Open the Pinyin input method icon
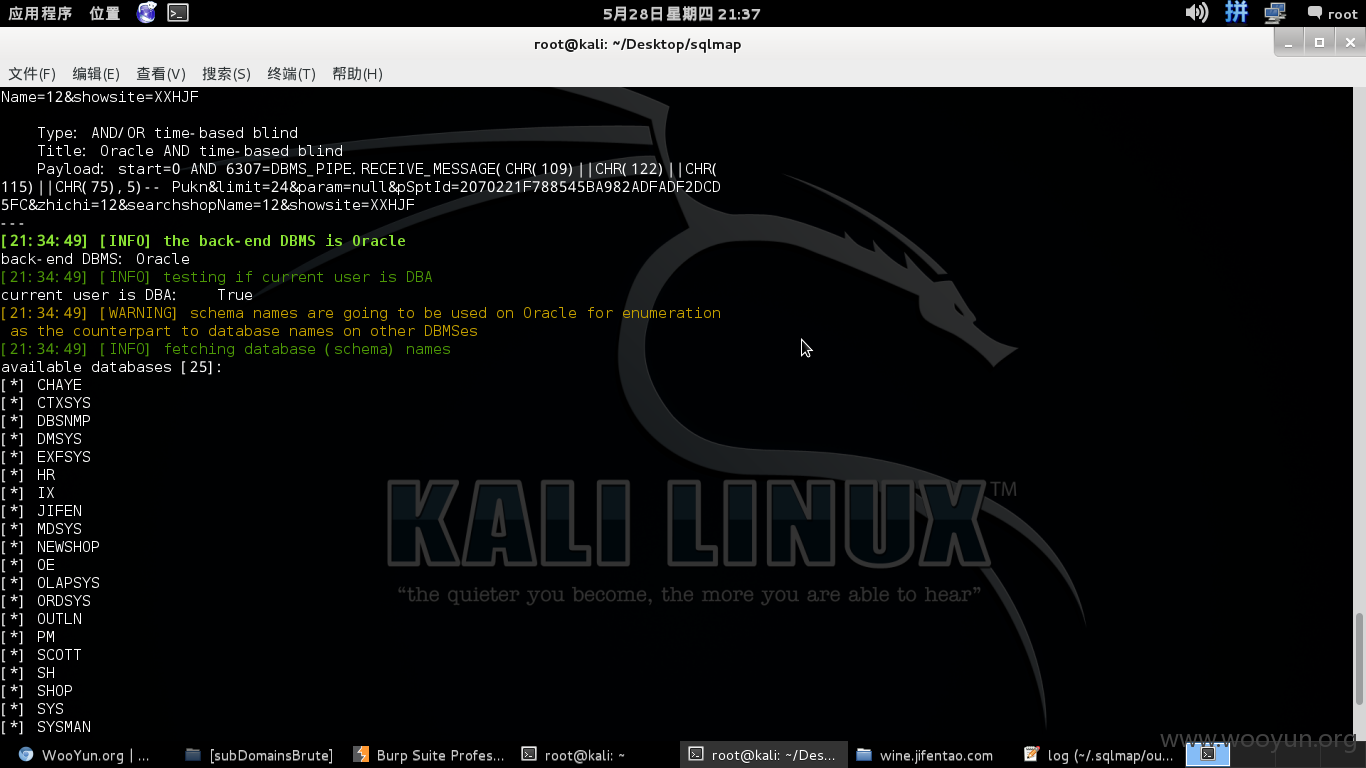Screen dimensions: 1366x768 (x=1237, y=13)
